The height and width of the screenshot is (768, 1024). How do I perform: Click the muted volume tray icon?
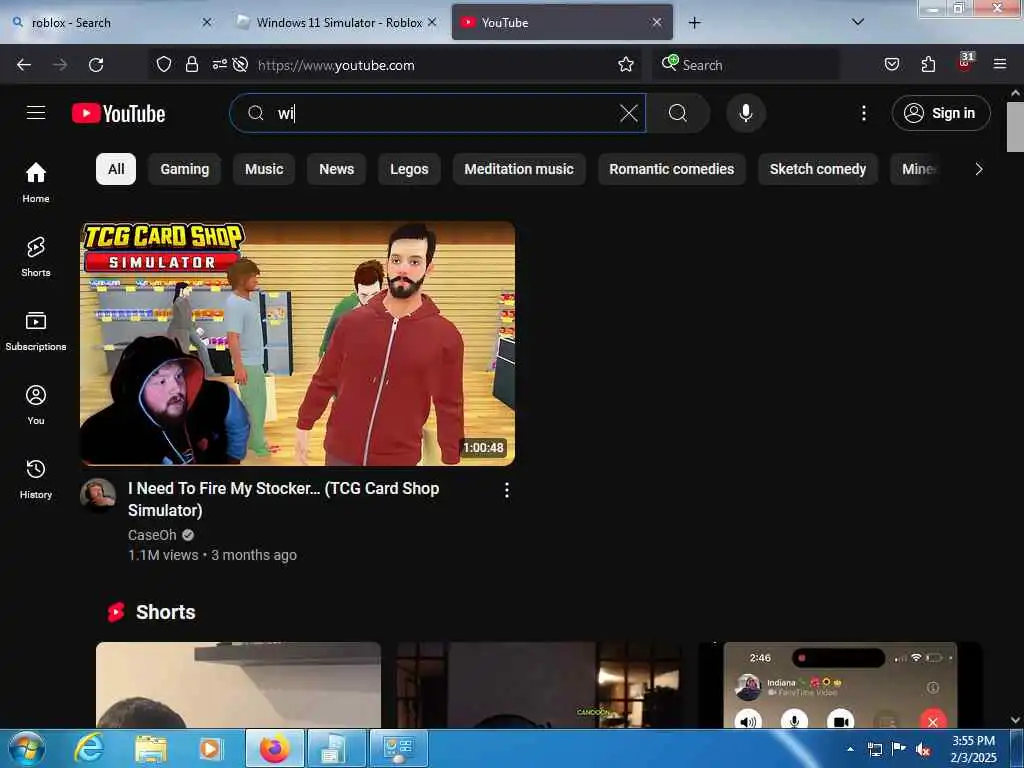point(923,749)
